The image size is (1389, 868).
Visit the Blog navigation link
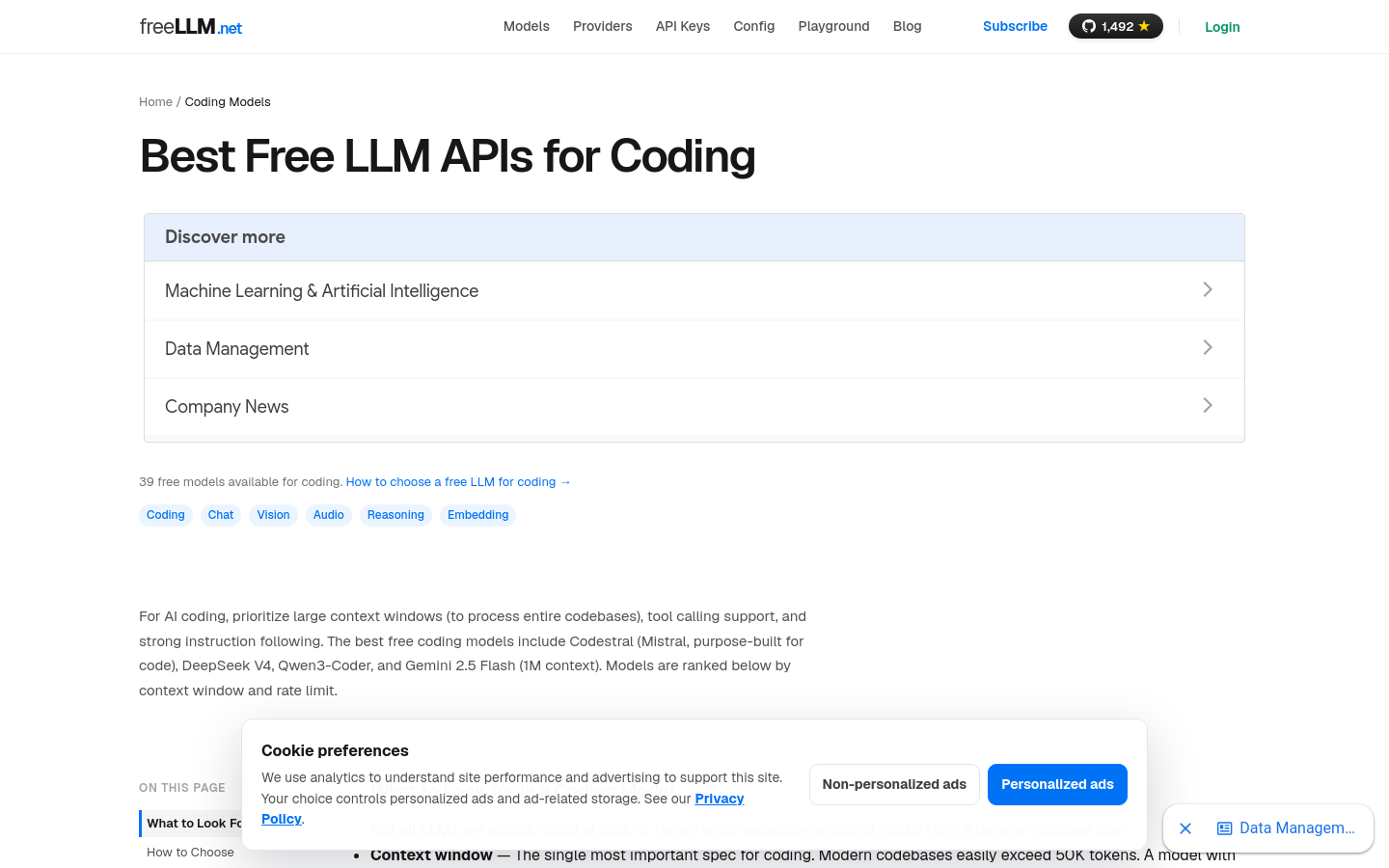[x=908, y=26]
